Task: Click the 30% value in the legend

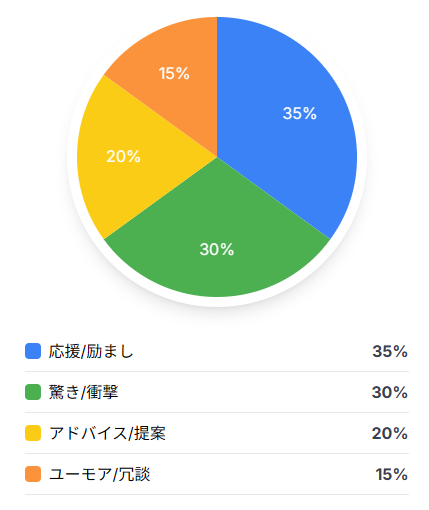Action: point(390,392)
